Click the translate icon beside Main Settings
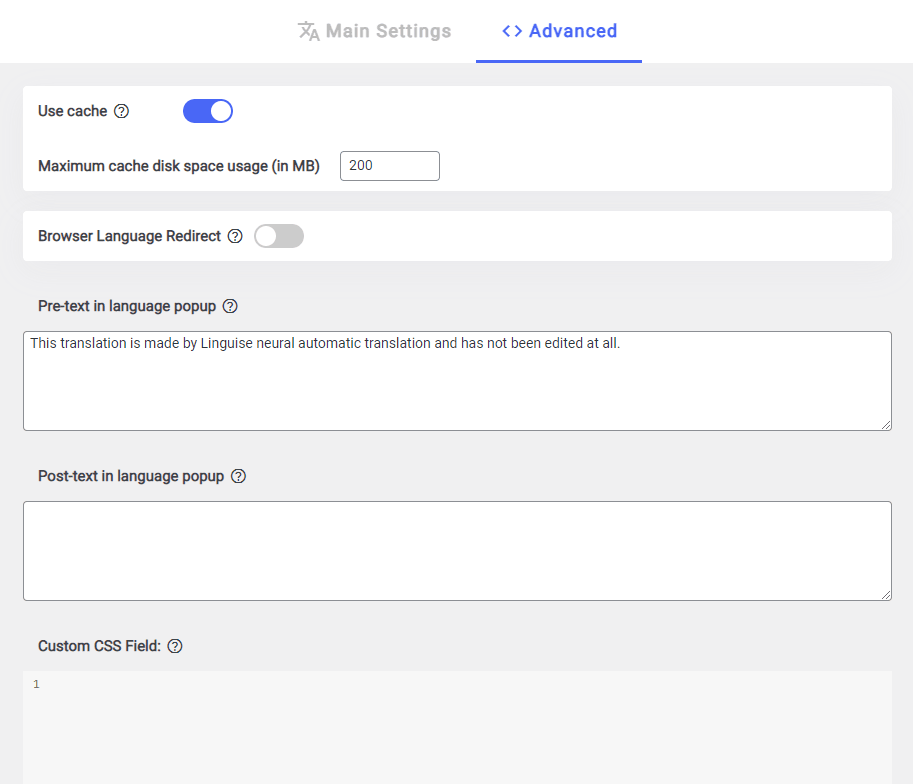The height and width of the screenshot is (784, 913). pos(309,31)
